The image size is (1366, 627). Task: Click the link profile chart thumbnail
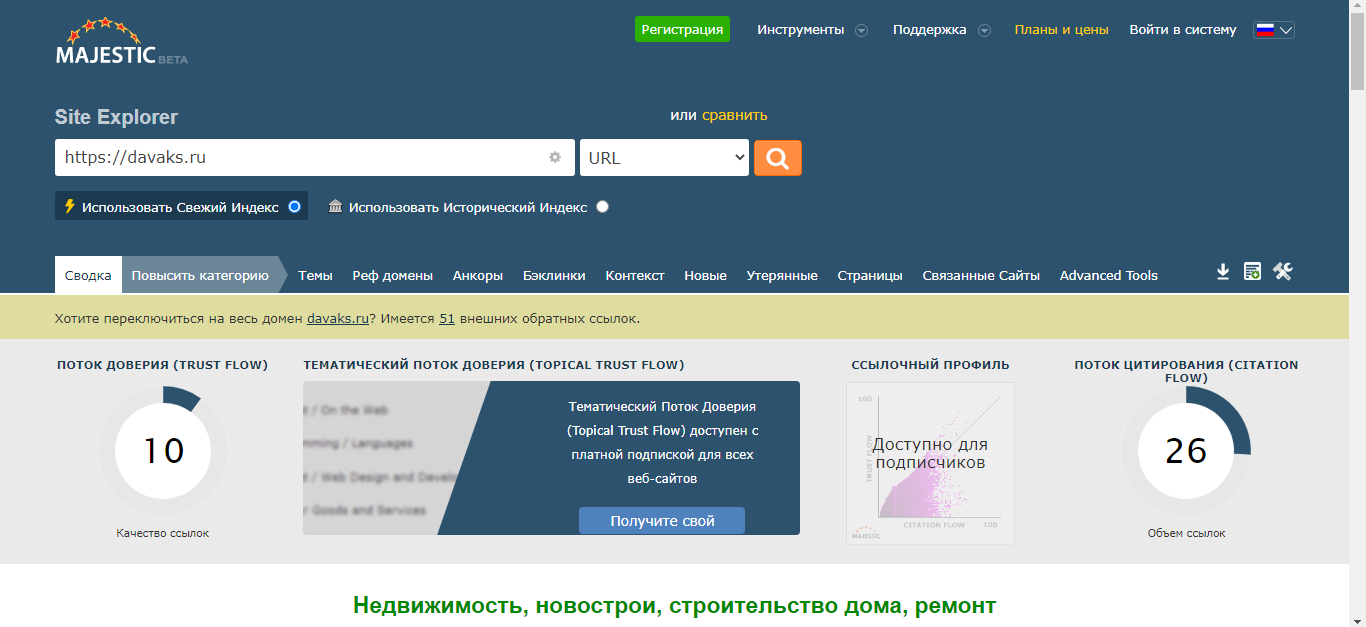point(930,463)
